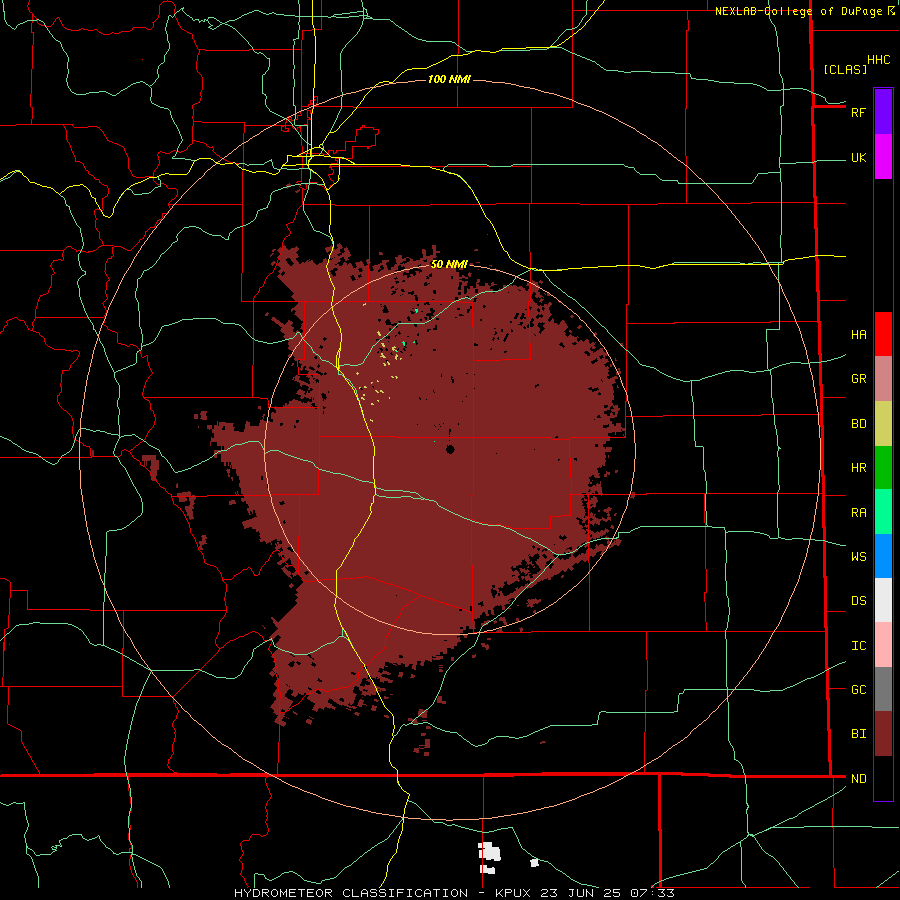Click the GC gray legend swatch
This screenshot has width=900, height=900.
tap(883, 689)
